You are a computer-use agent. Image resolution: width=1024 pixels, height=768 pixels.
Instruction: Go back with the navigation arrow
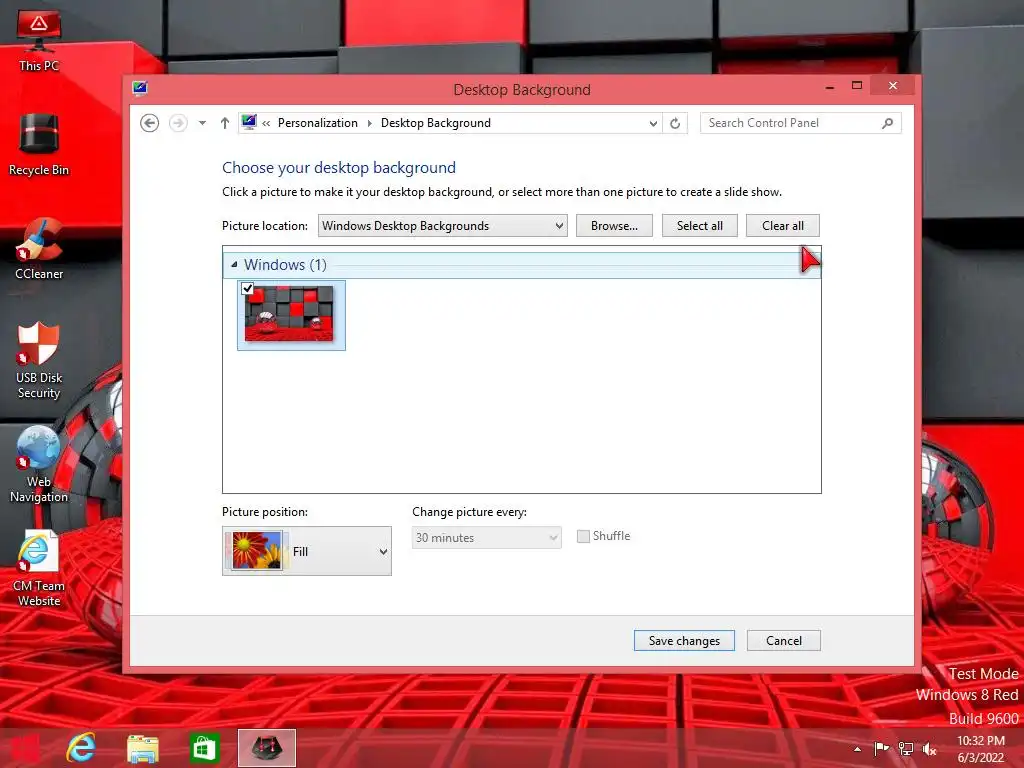(150, 123)
